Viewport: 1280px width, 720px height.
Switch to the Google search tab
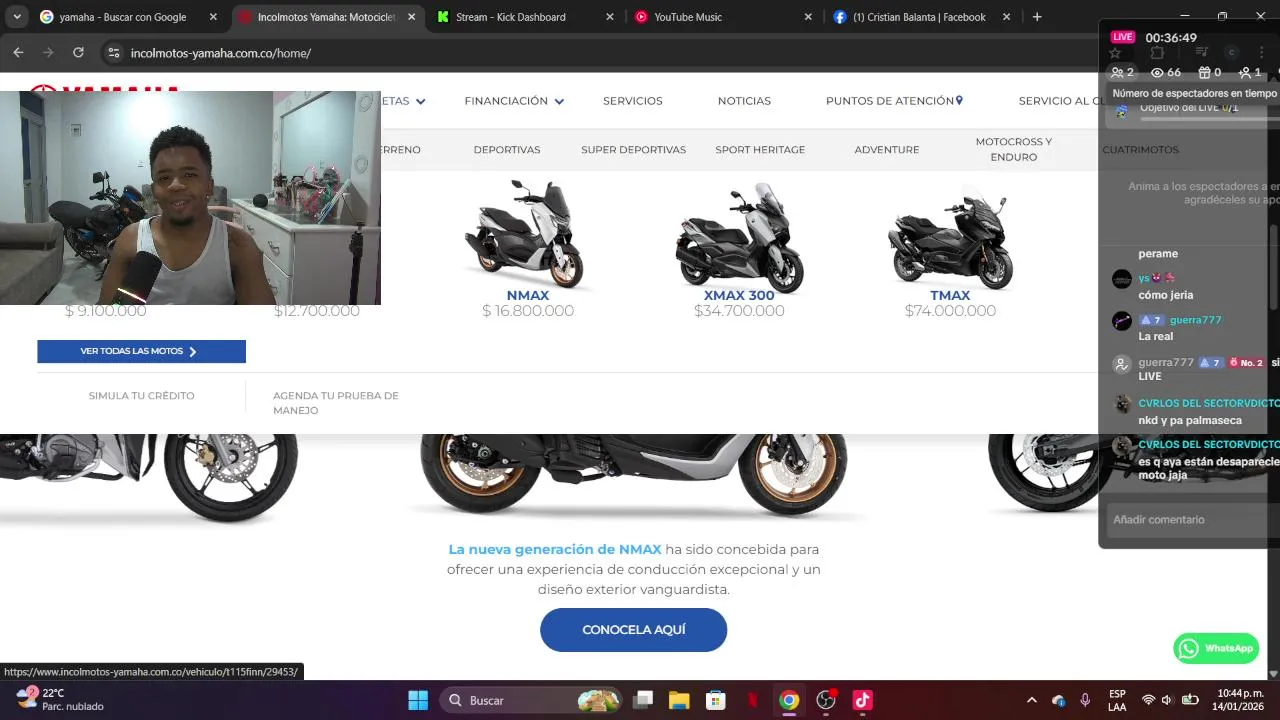(x=129, y=17)
